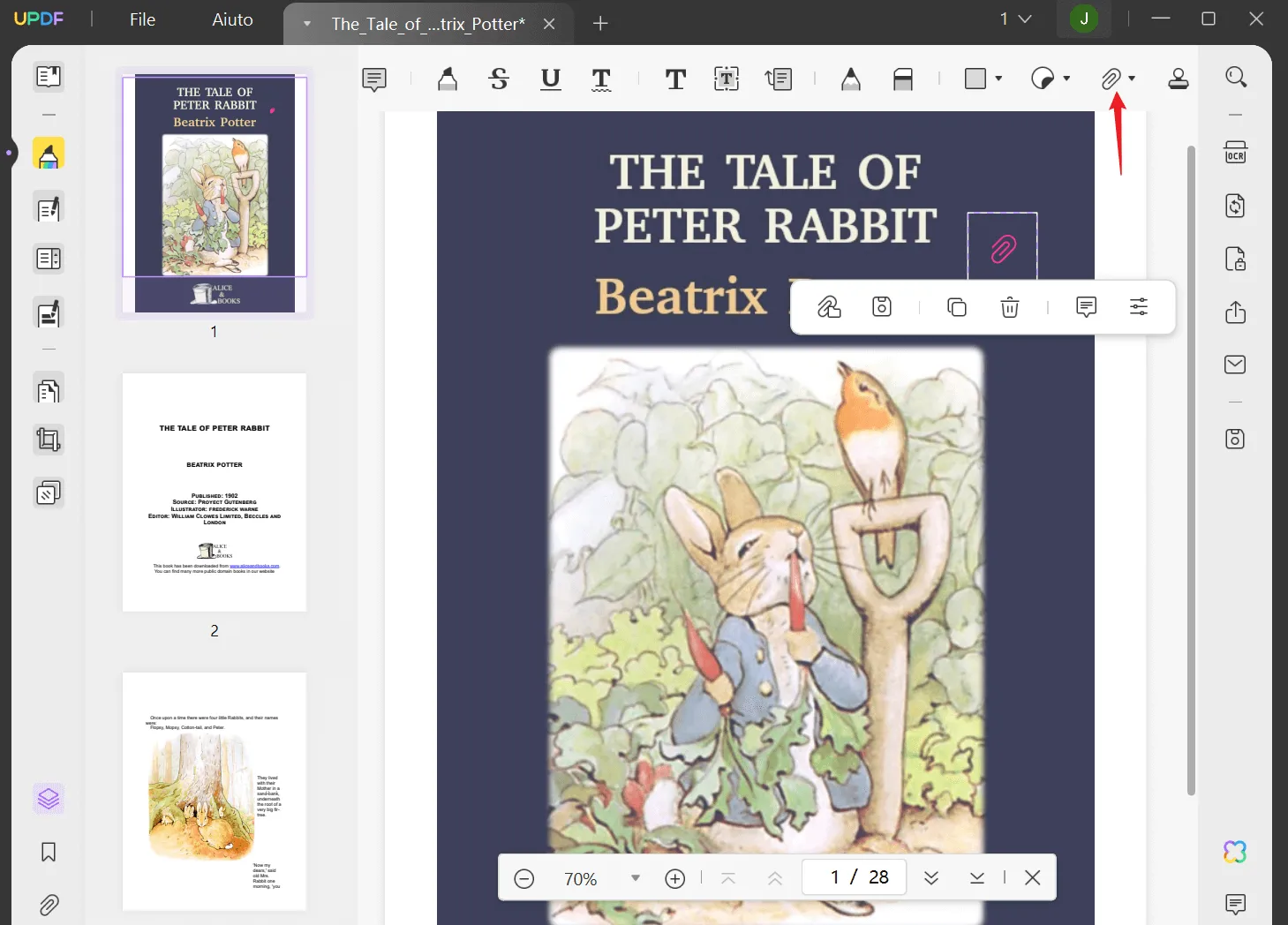This screenshot has width=1288, height=925.
Task: Select the Highlight tool
Action: tap(448, 79)
